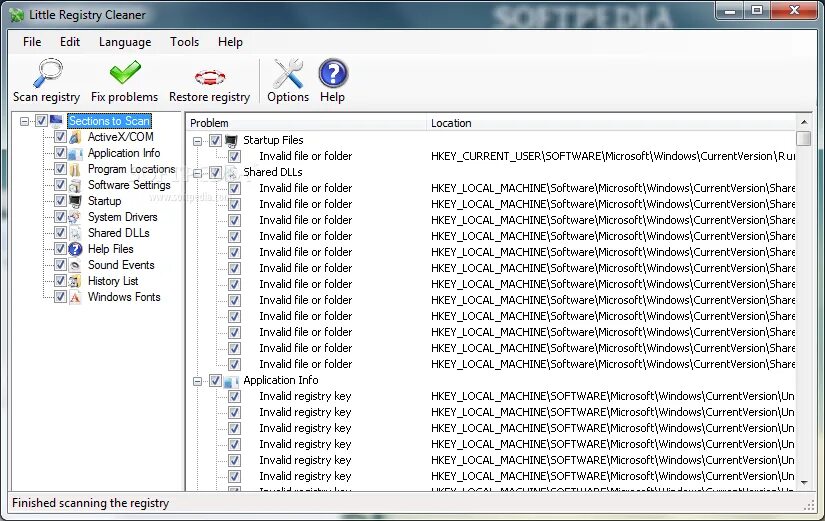
Task: Click the Windows Fonts letter icon
Action: point(75,297)
